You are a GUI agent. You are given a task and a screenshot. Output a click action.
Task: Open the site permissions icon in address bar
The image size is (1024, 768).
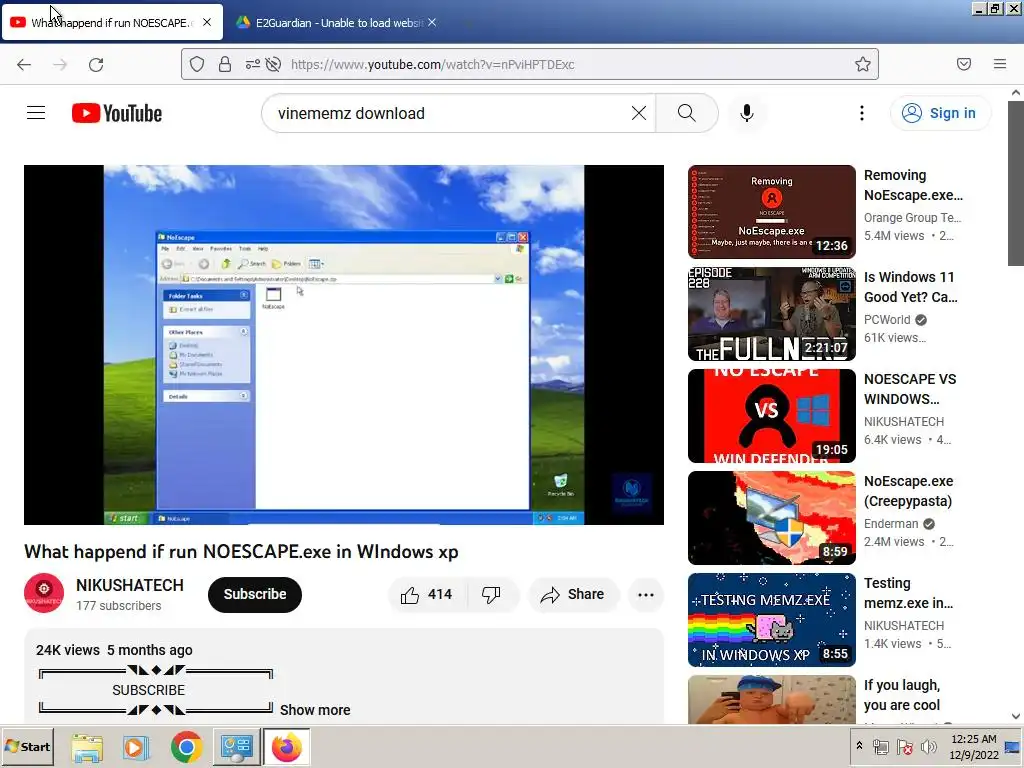point(253,64)
